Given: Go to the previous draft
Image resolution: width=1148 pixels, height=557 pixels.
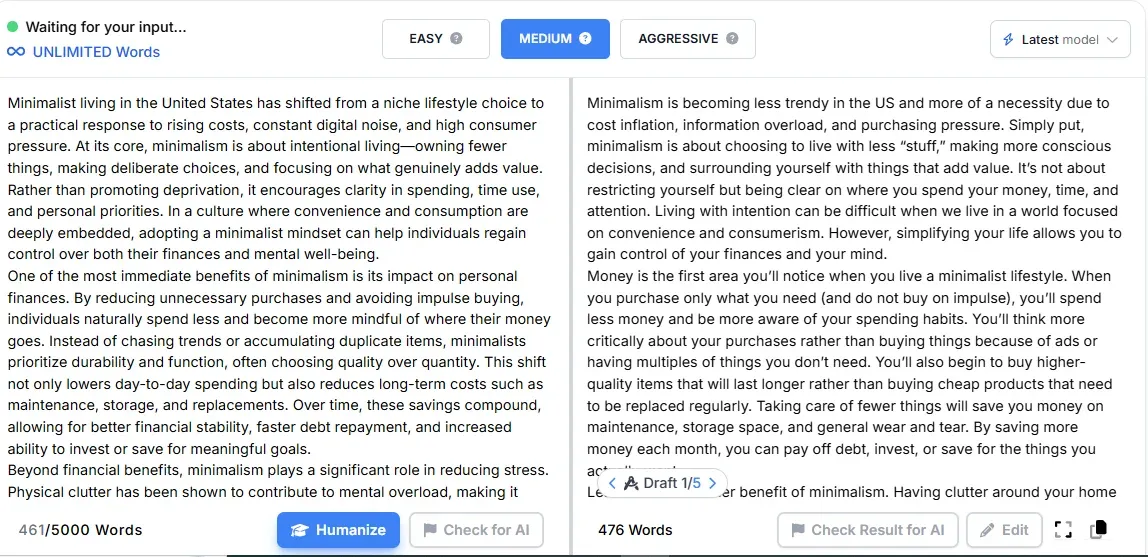Looking at the screenshot, I should pos(612,483).
